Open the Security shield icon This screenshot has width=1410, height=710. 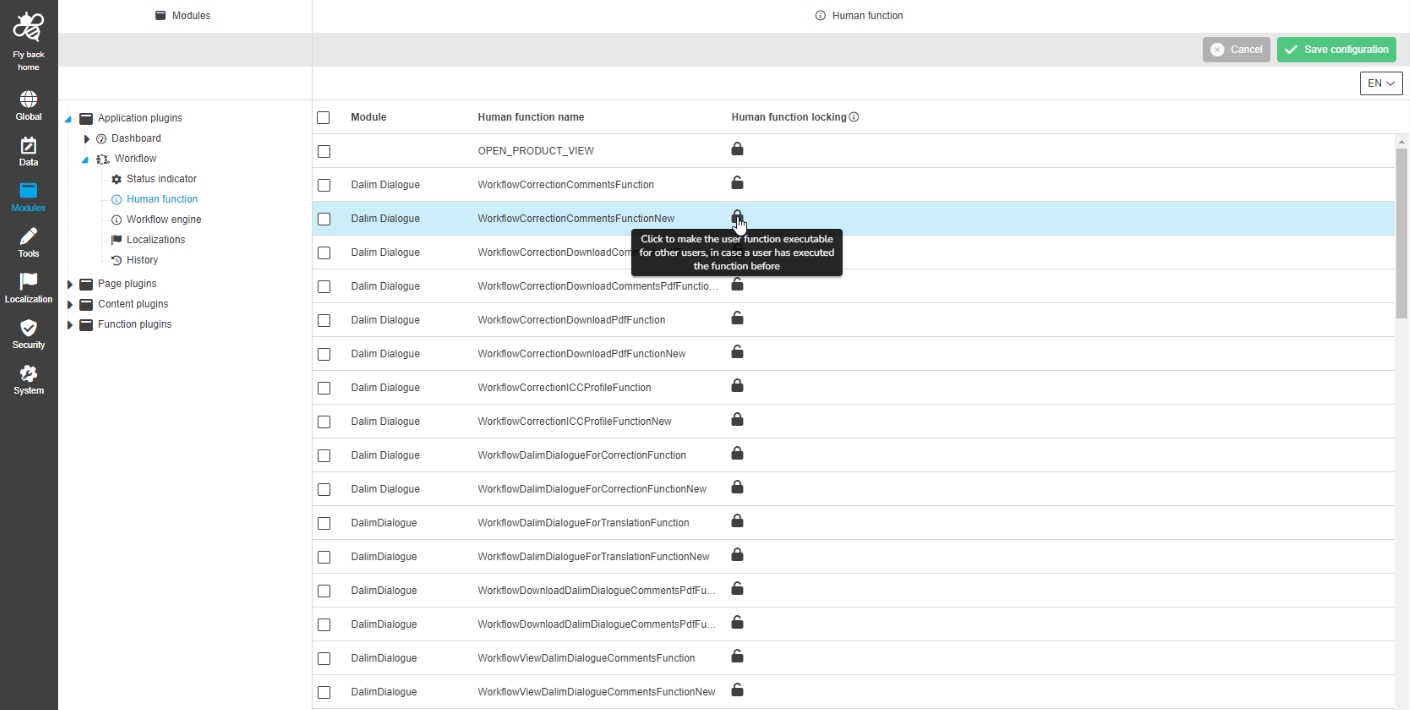(28, 329)
